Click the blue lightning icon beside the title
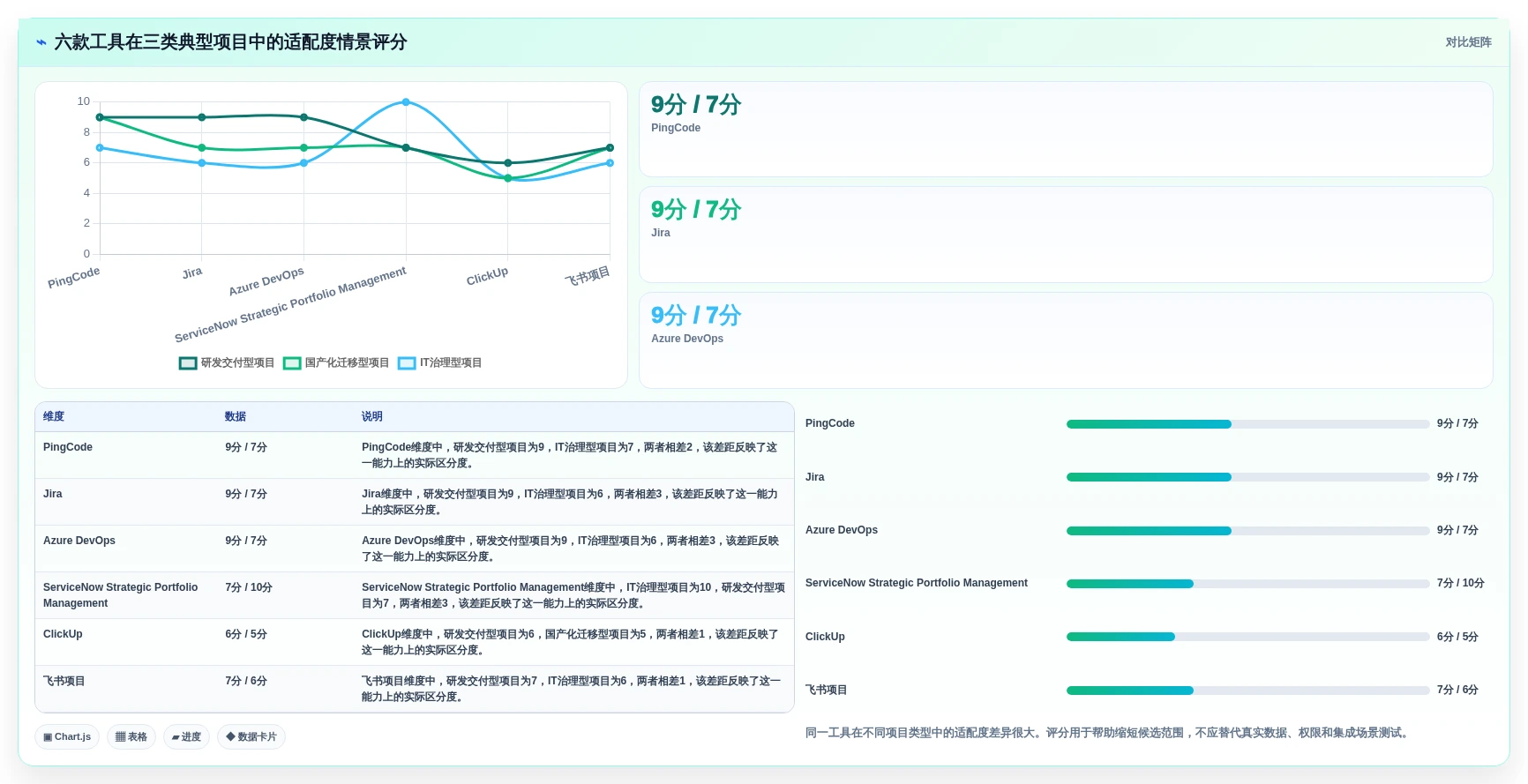1528x784 pixels. (41, 42)
